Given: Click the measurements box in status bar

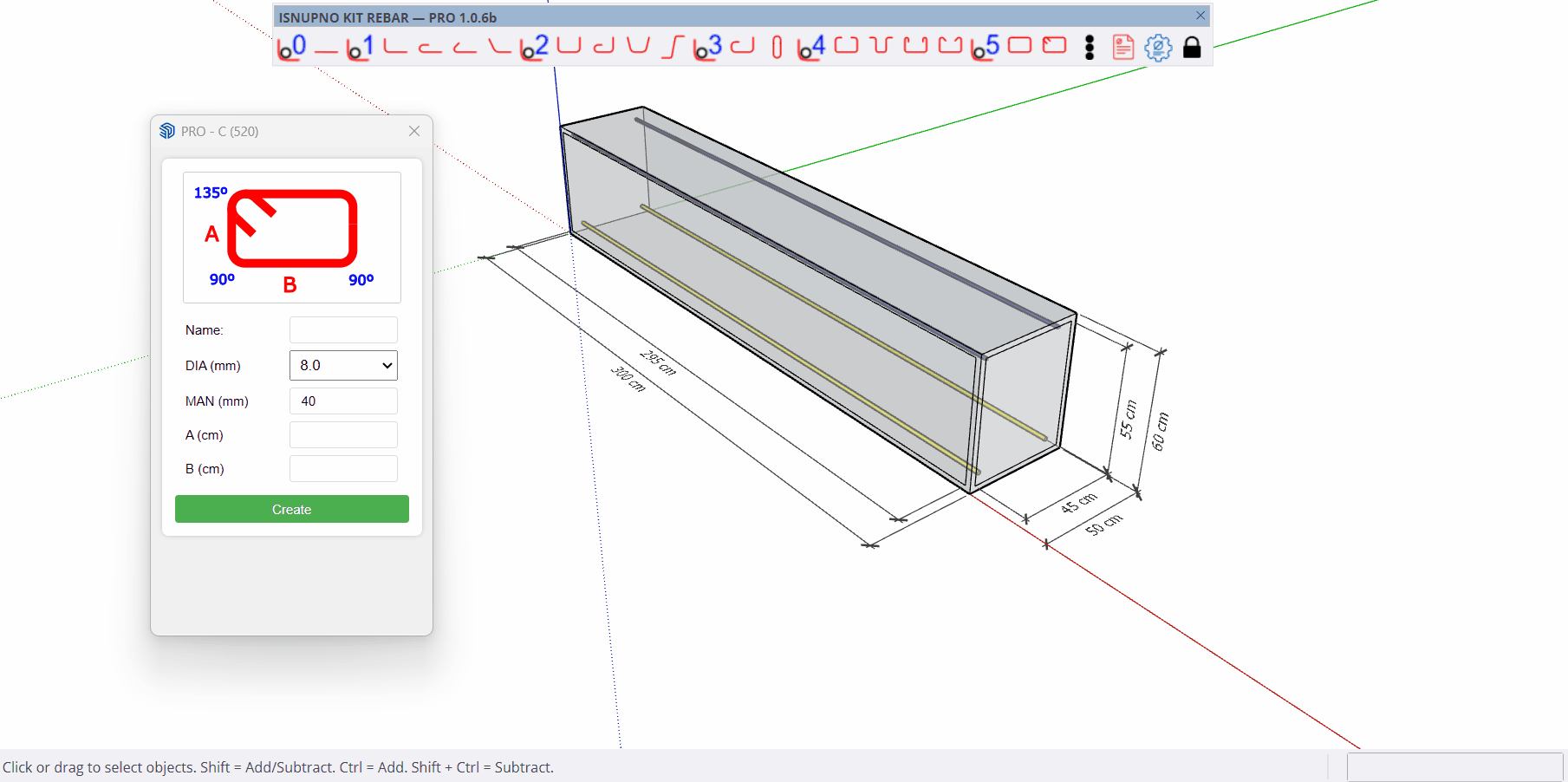Looking at the screenshot, I should [1454, 767].
